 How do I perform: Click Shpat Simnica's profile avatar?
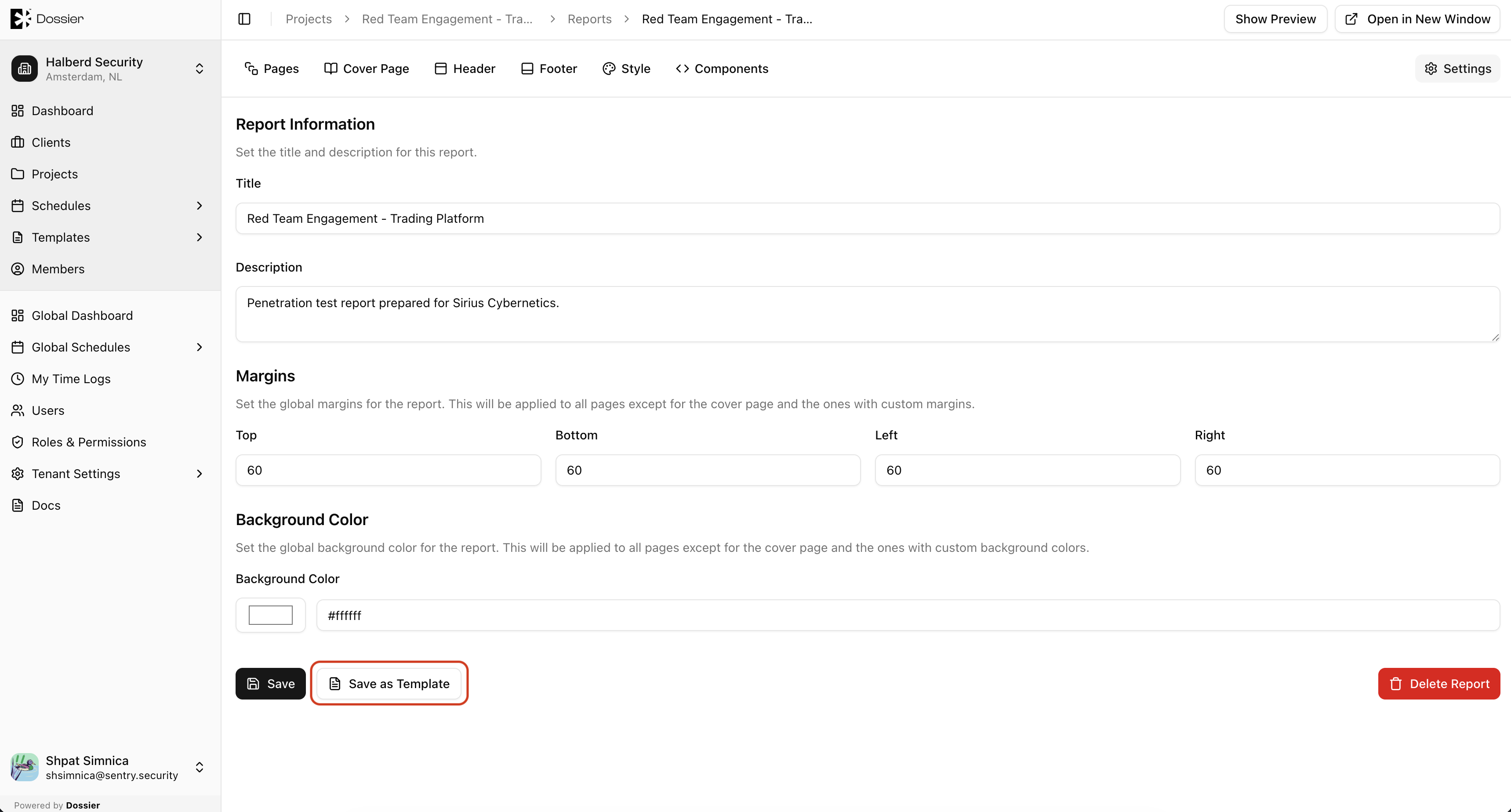(x=24, y=767)
